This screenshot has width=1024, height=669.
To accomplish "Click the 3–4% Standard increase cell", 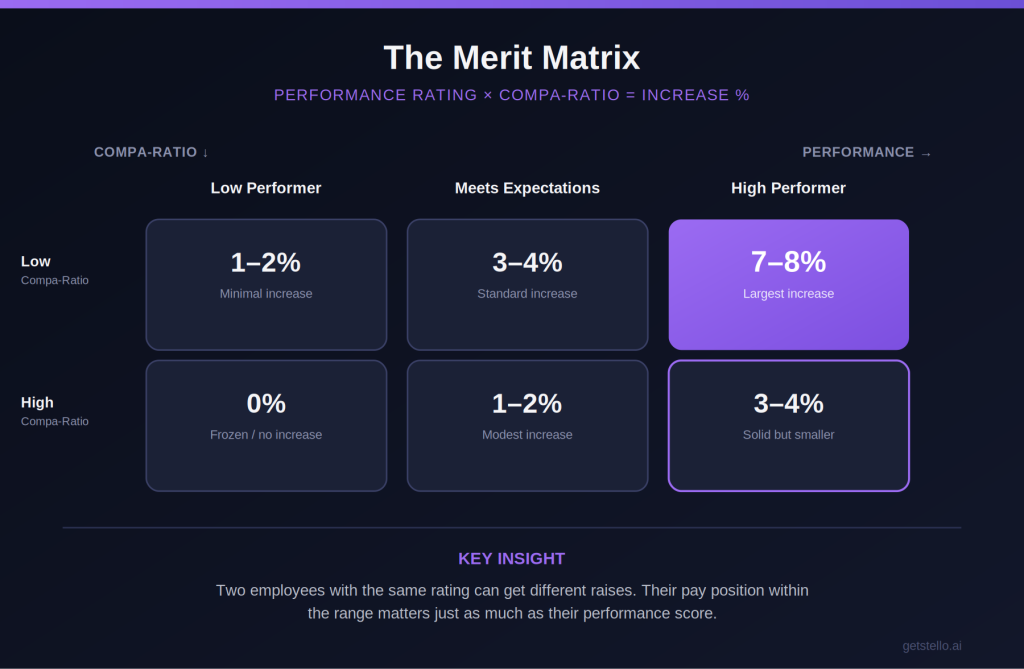I will pos(527,284).
